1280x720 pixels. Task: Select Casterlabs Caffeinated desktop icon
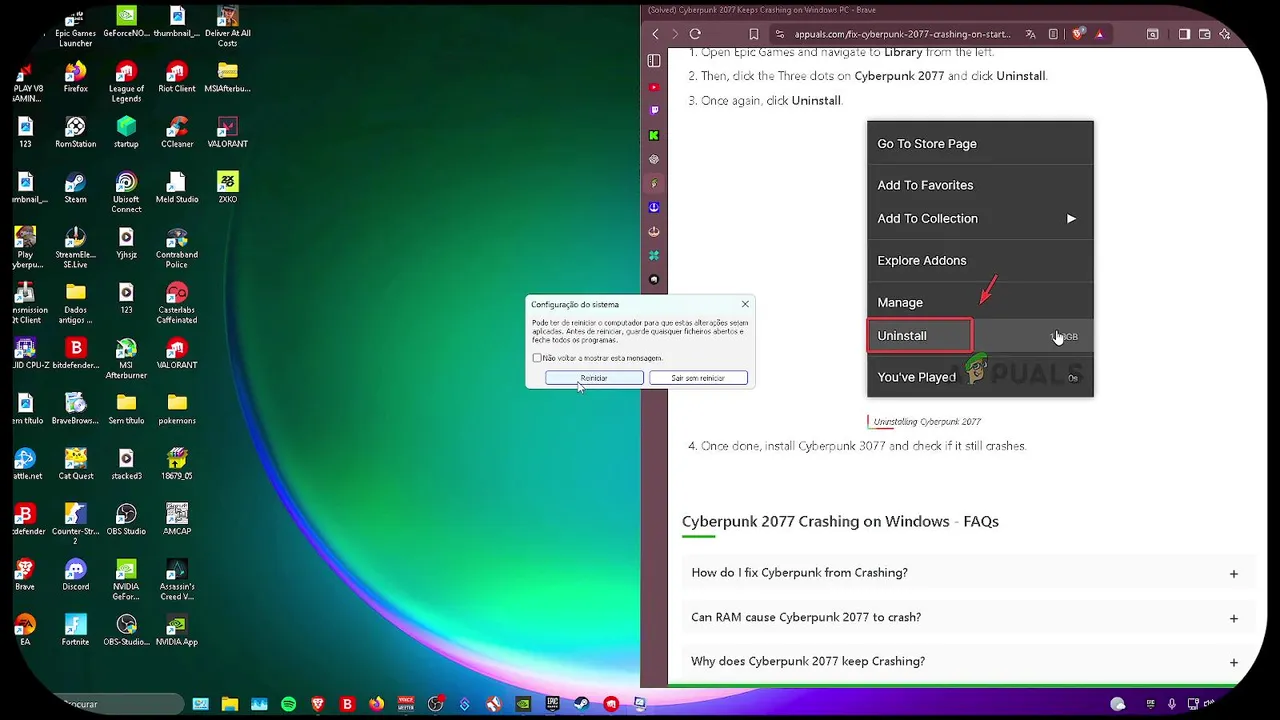[177, 304]
